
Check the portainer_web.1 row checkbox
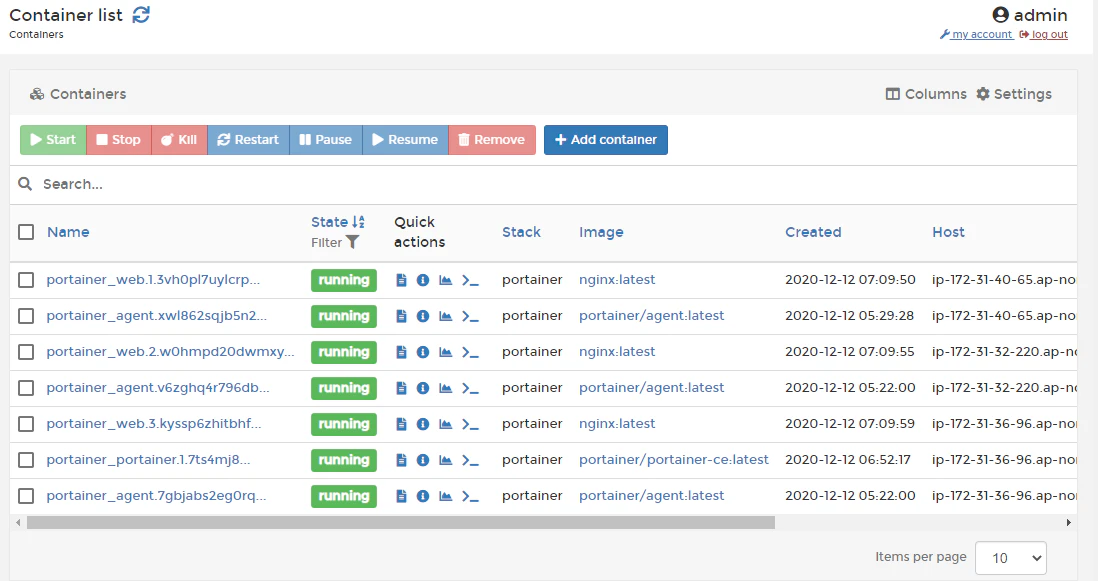(x=26, y=280)
